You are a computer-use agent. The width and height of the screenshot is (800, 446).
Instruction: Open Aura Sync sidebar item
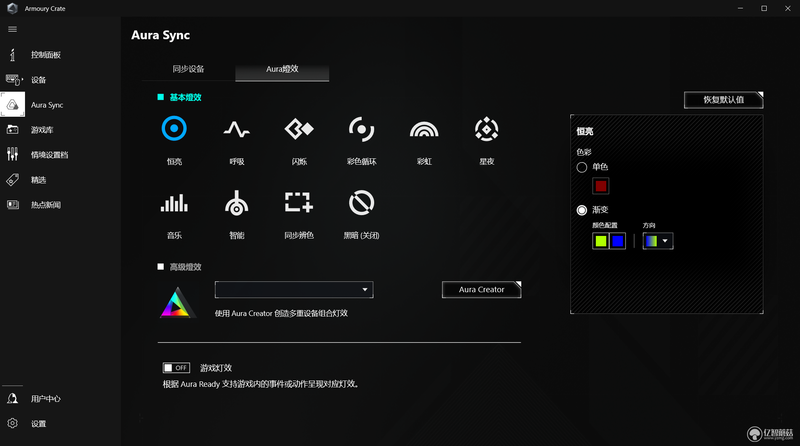tap(60, 105)
